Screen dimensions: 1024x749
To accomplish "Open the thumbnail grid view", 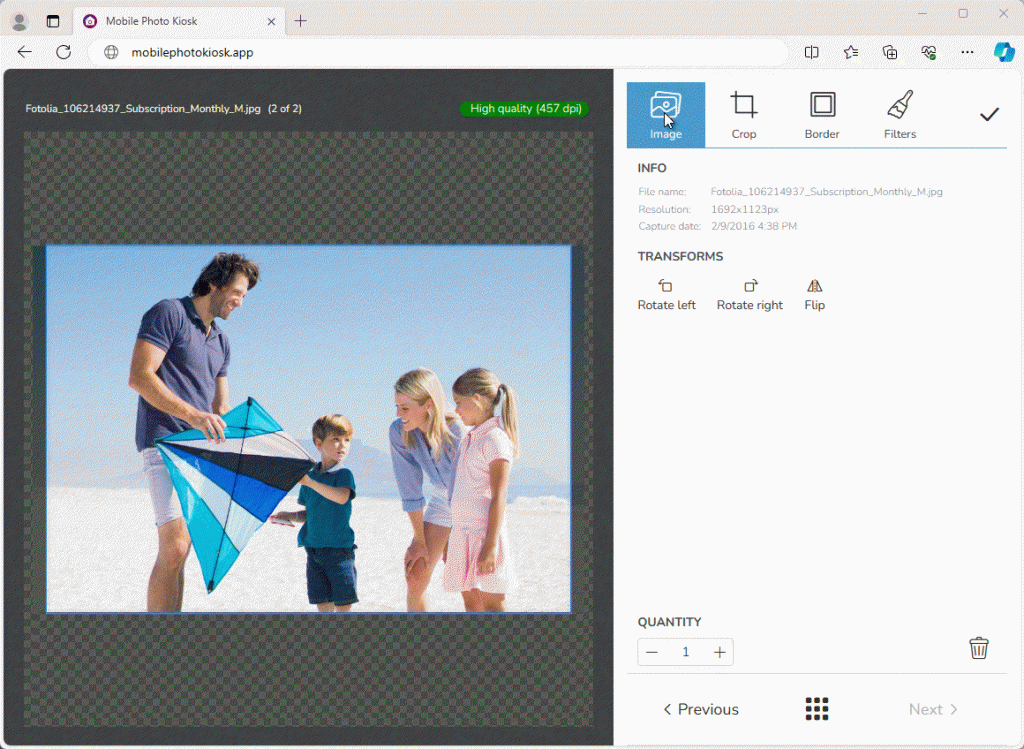I will click(x=817, y=709).
